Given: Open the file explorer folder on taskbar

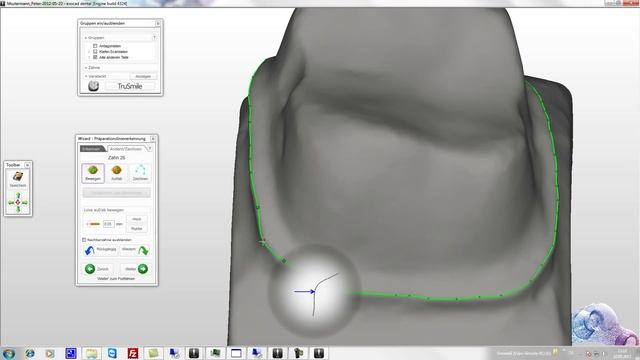Looking at the screenshot, I should pos(91,353).
